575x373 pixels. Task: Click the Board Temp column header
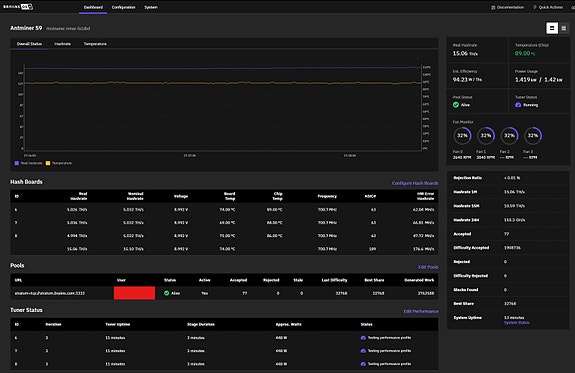(x=230, y=196)
